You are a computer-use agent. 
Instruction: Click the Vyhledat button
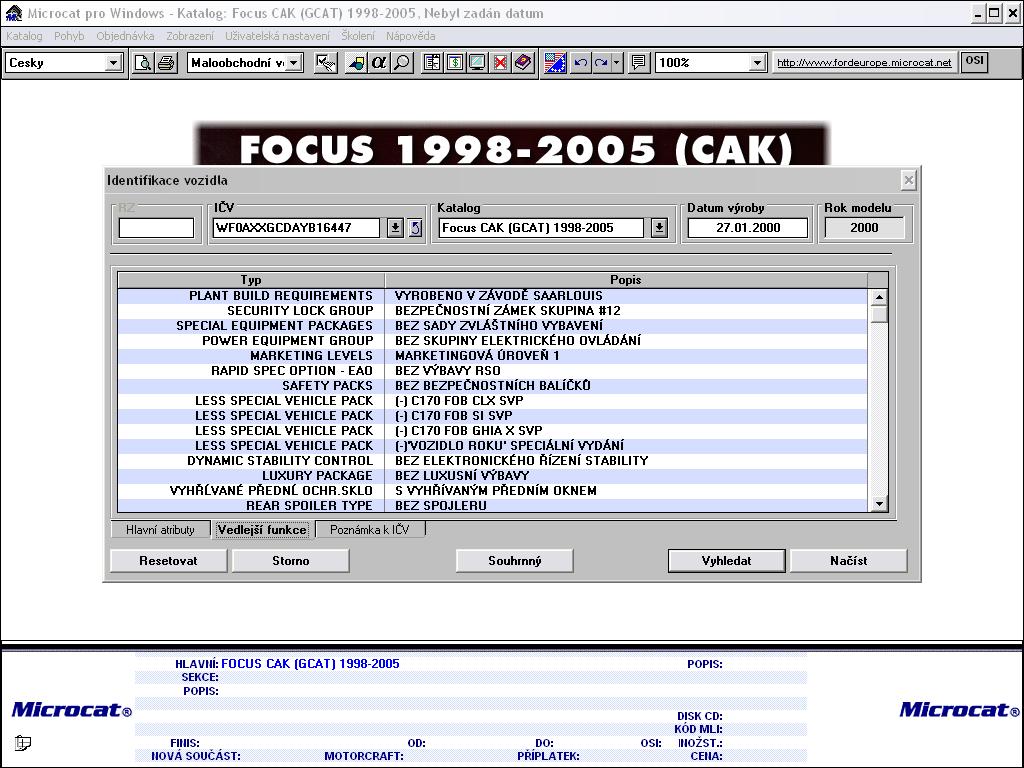[x=727, y=561]
